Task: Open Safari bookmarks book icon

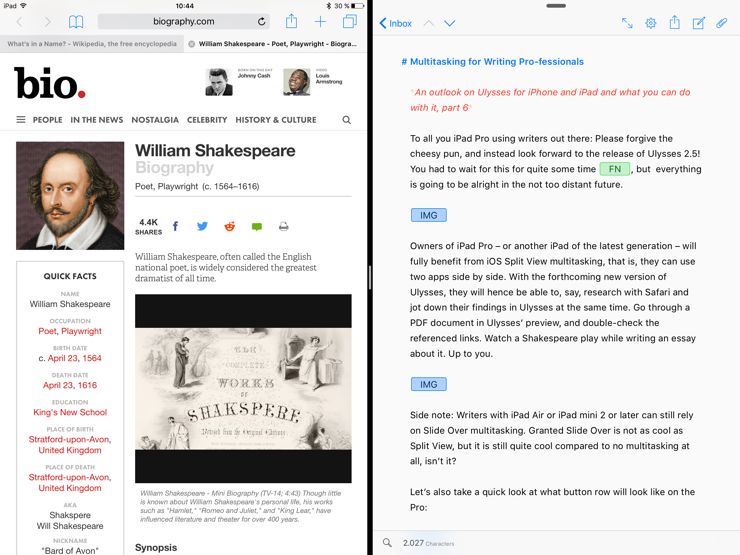Action: (x=76, y=22)
